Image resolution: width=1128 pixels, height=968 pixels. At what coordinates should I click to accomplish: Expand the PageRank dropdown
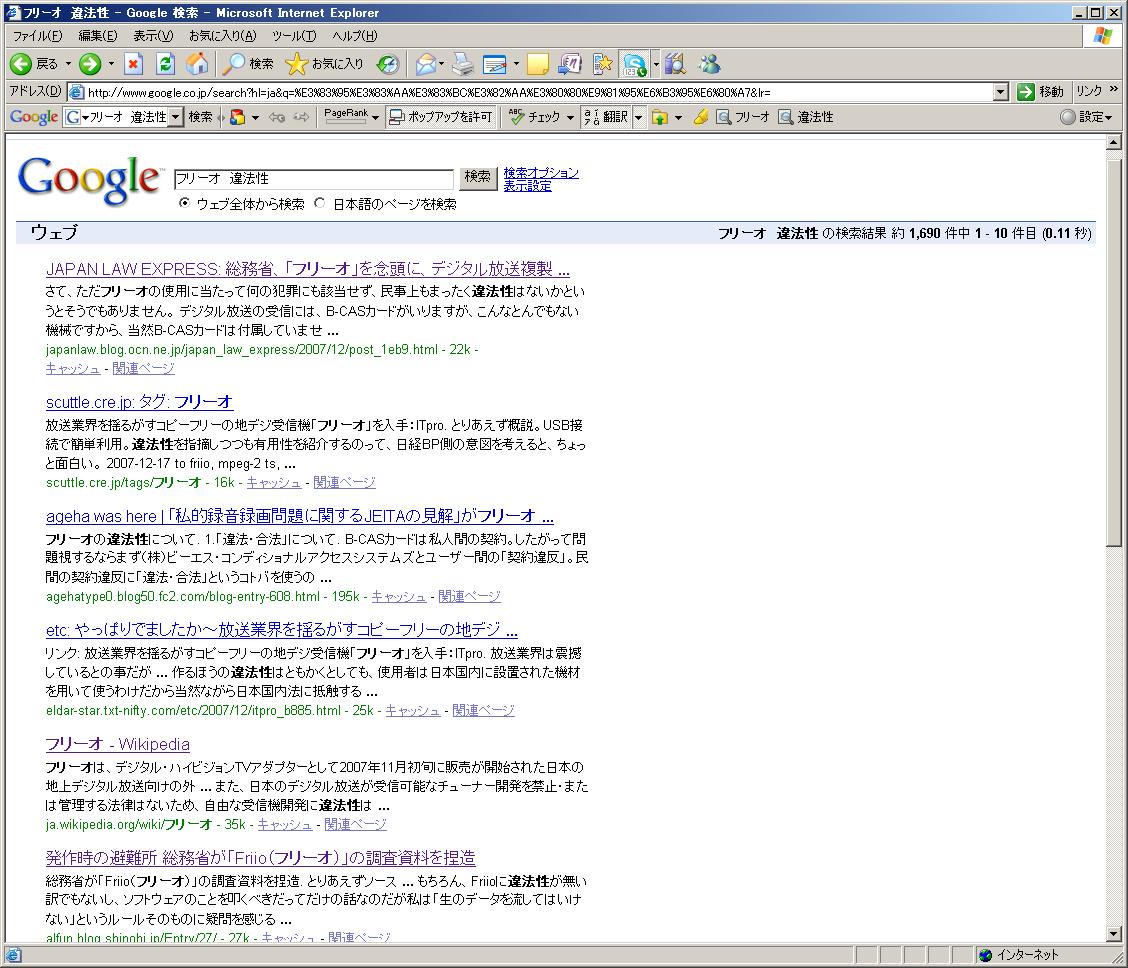pyautogui.click(x=376, y=118)
